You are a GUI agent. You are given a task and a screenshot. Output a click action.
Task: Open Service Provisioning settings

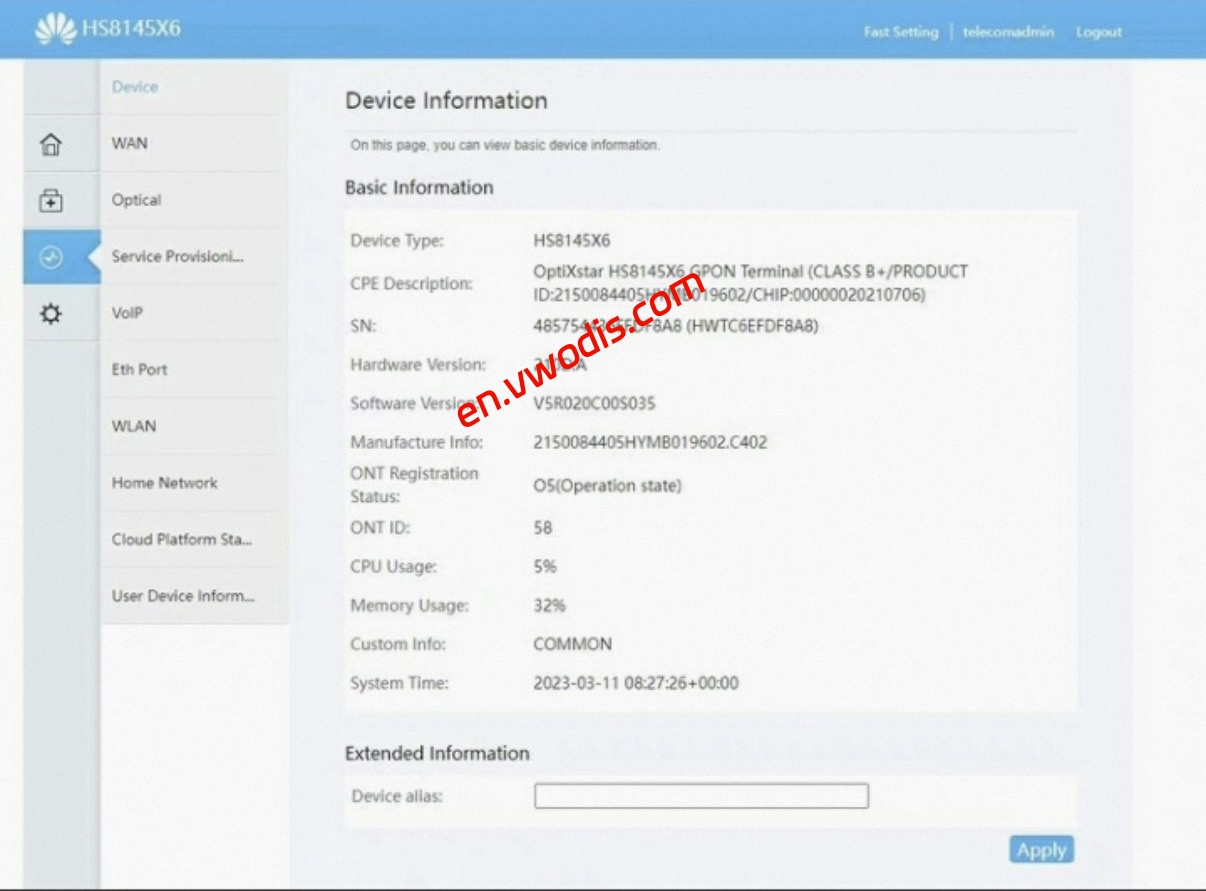176,256
